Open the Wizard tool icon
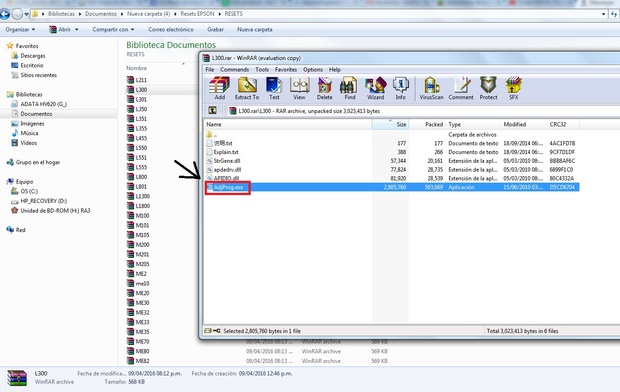 coord(375,88)
